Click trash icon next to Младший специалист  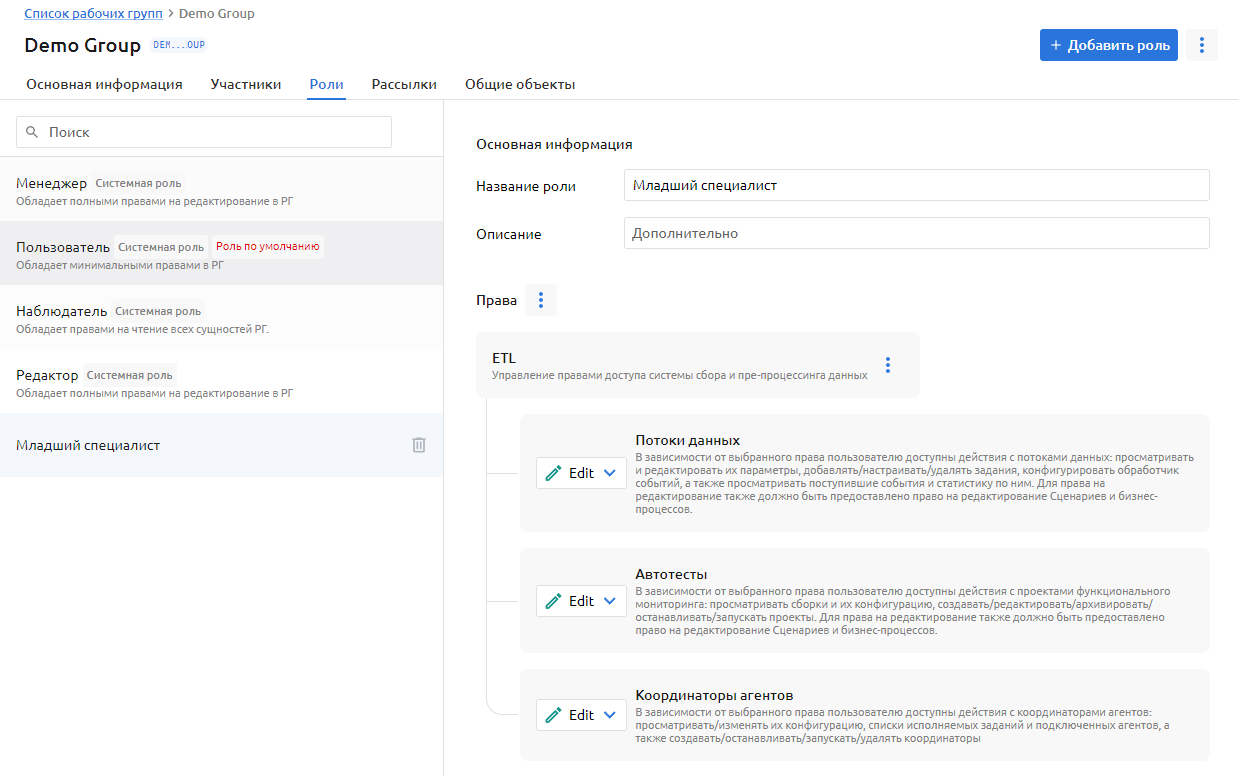pos(419,445)
